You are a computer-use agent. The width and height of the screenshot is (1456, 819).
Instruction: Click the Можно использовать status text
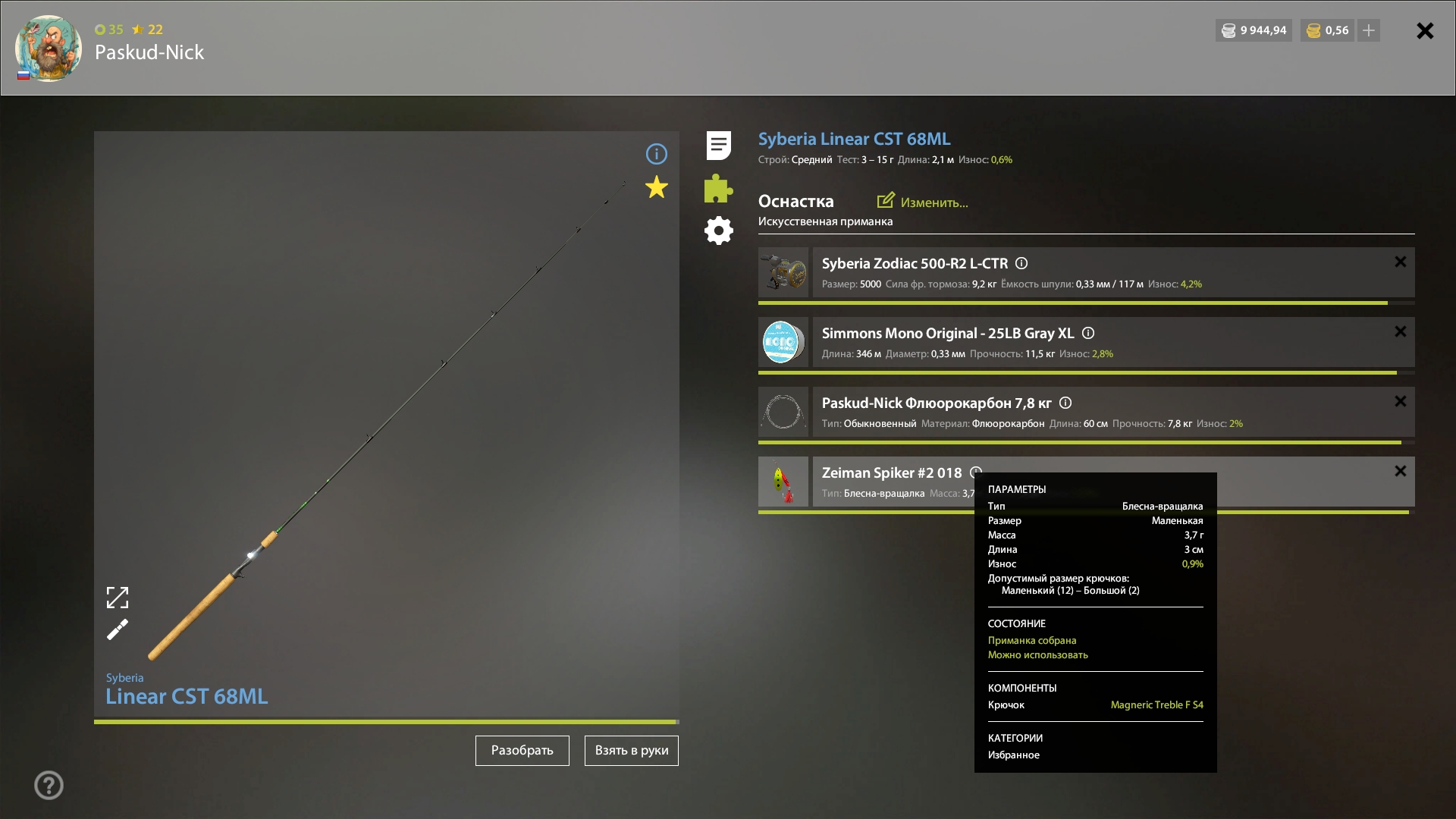coord(1037,655)
